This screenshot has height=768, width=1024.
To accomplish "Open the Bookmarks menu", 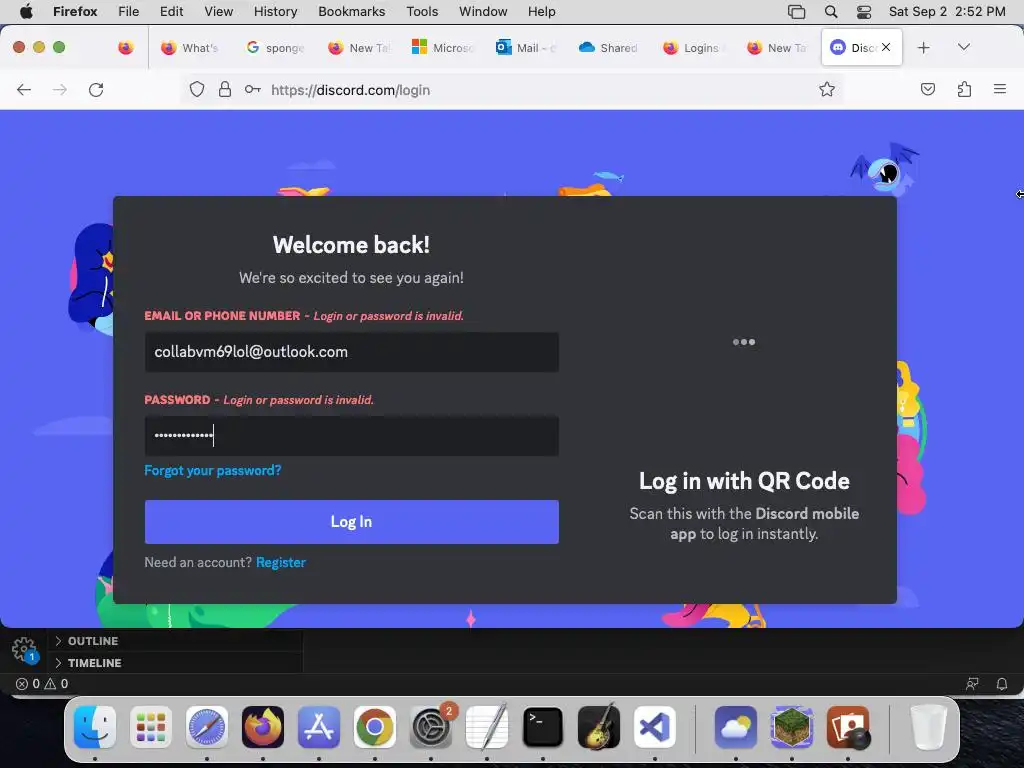I will [351, 11].
